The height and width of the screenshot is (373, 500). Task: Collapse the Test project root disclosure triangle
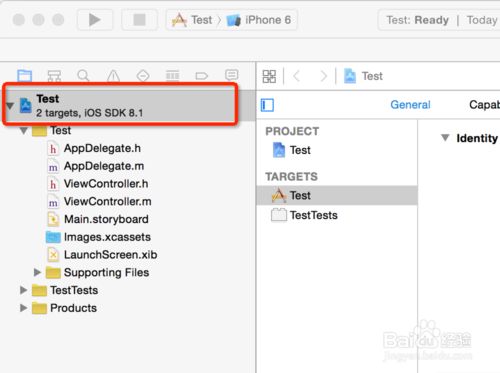pos(10,106)
